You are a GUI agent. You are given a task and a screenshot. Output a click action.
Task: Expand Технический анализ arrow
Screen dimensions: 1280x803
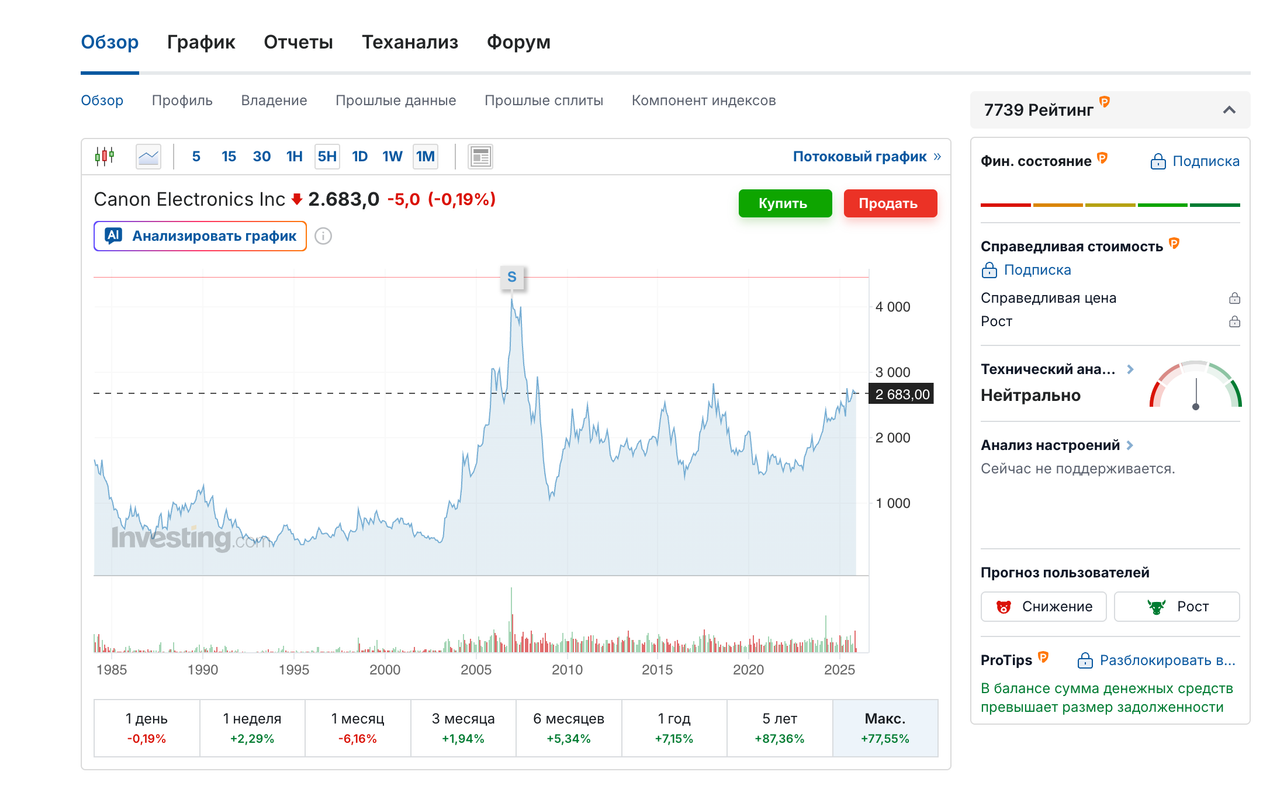click(1130, 369)
